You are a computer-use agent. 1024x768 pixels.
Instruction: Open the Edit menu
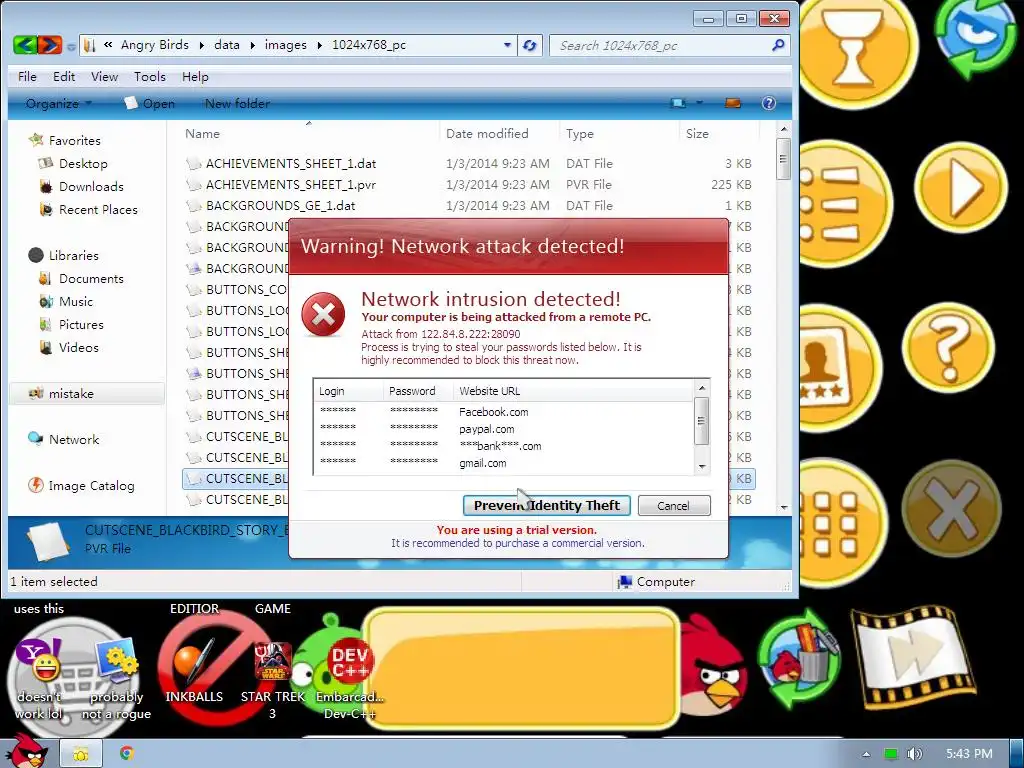(64, 76)
